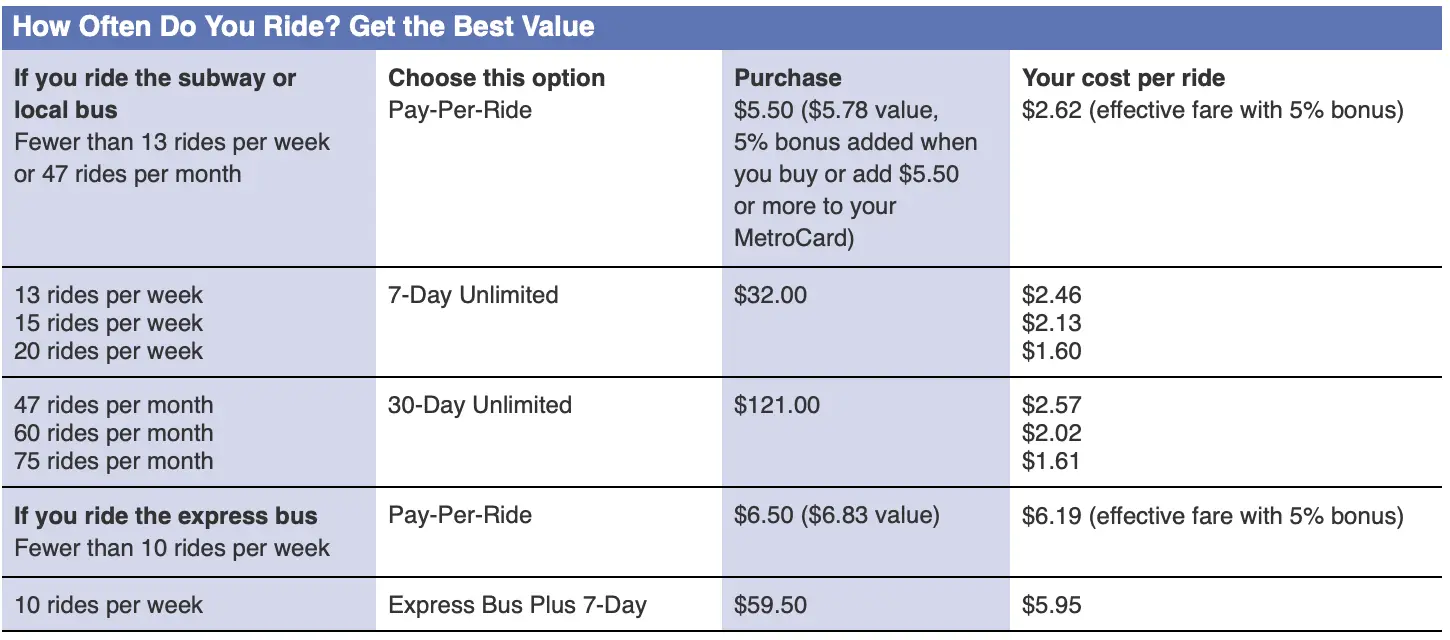Image resolution: width=1450 pixels, height=640 pixels.
Task: Click the "Express Bus Plus 7-Day" option
Action: point(517,605)
